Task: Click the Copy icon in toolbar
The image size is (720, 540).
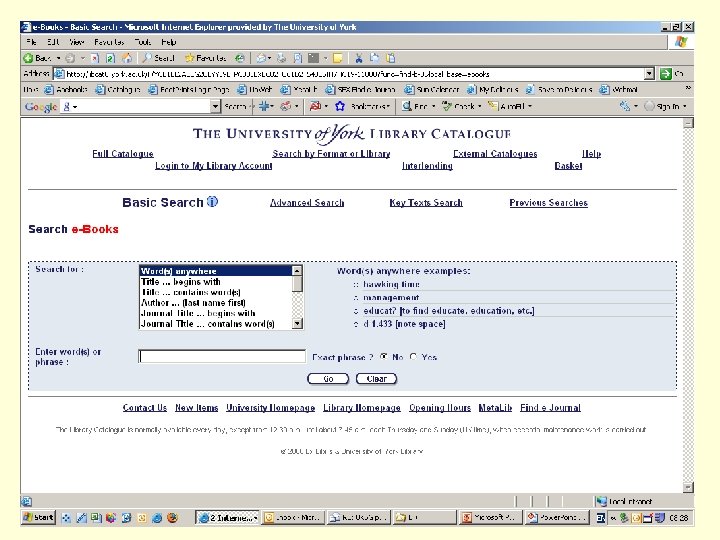Action: [x=375, y=58]
